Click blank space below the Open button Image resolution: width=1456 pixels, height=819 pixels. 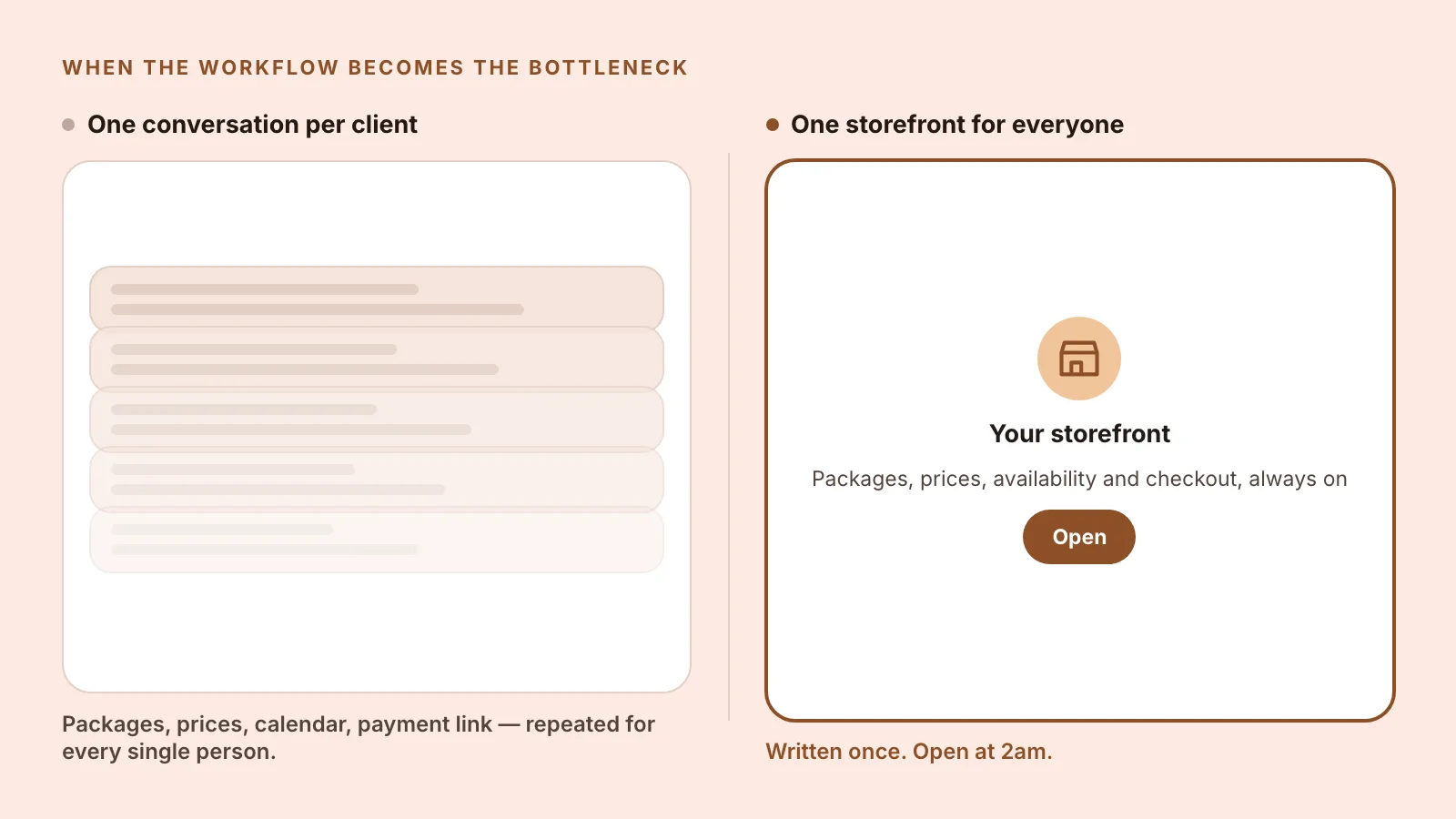[x=1079, y=642]
